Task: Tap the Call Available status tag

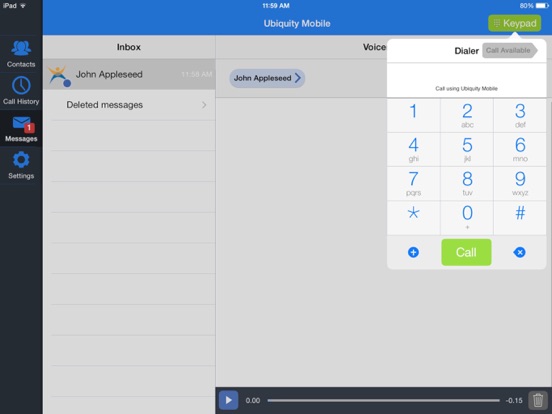Action: click(x=510, y=50)
